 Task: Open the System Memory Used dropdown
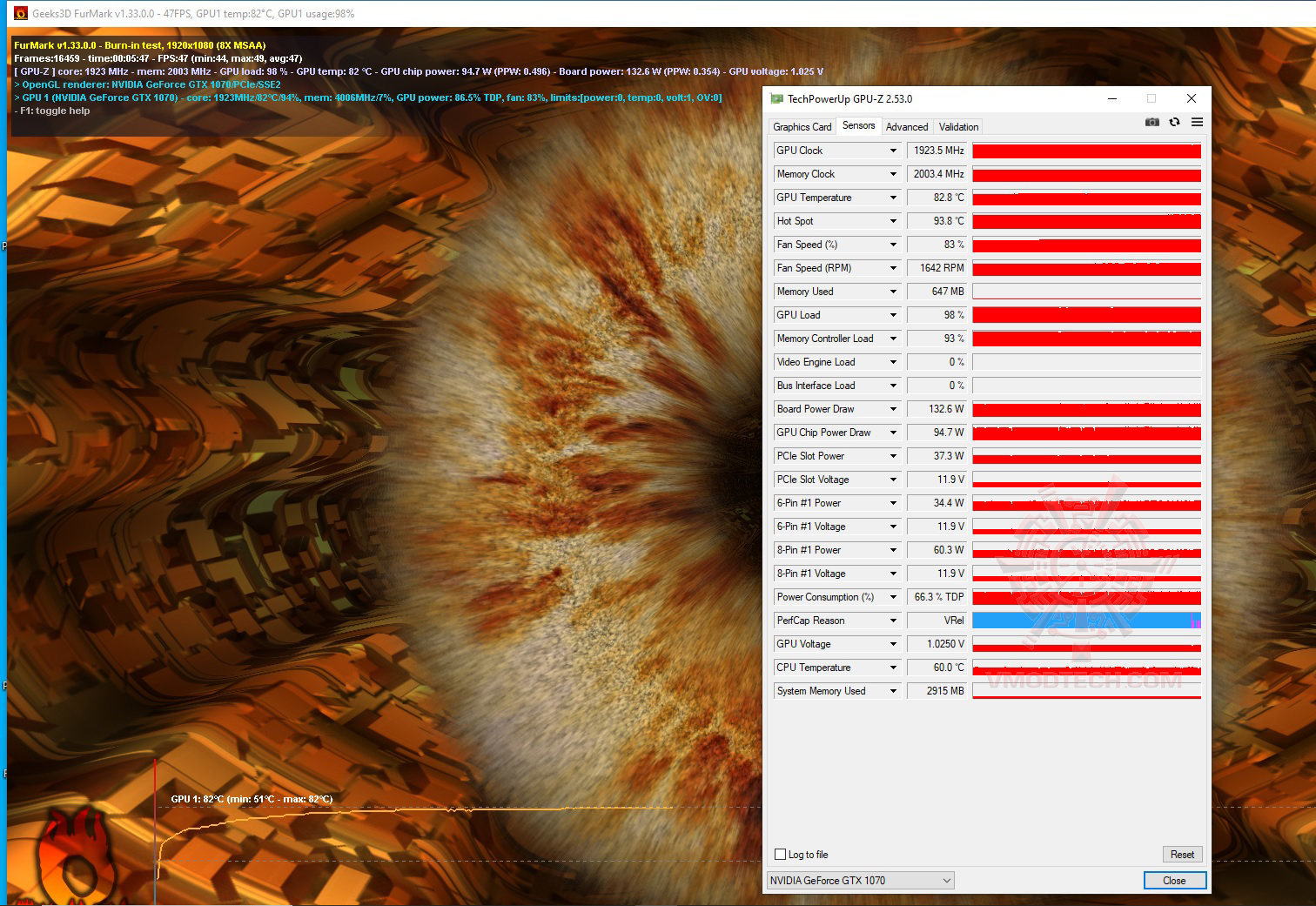point(893,692)
